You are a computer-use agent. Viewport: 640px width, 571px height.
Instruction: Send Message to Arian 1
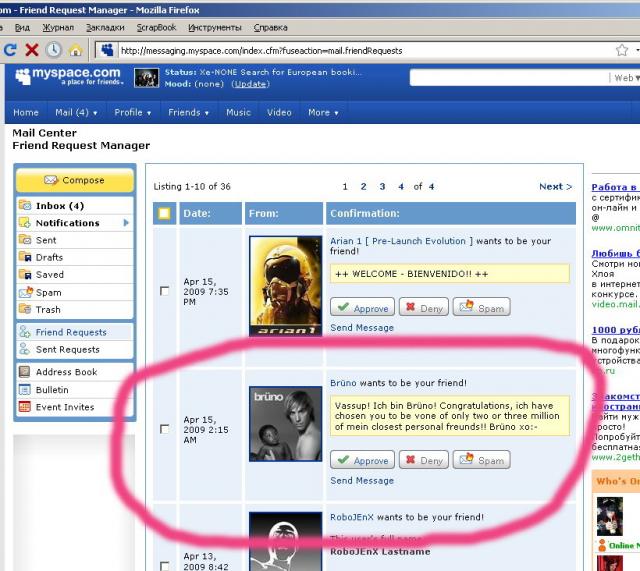click(x=362, y=328)
